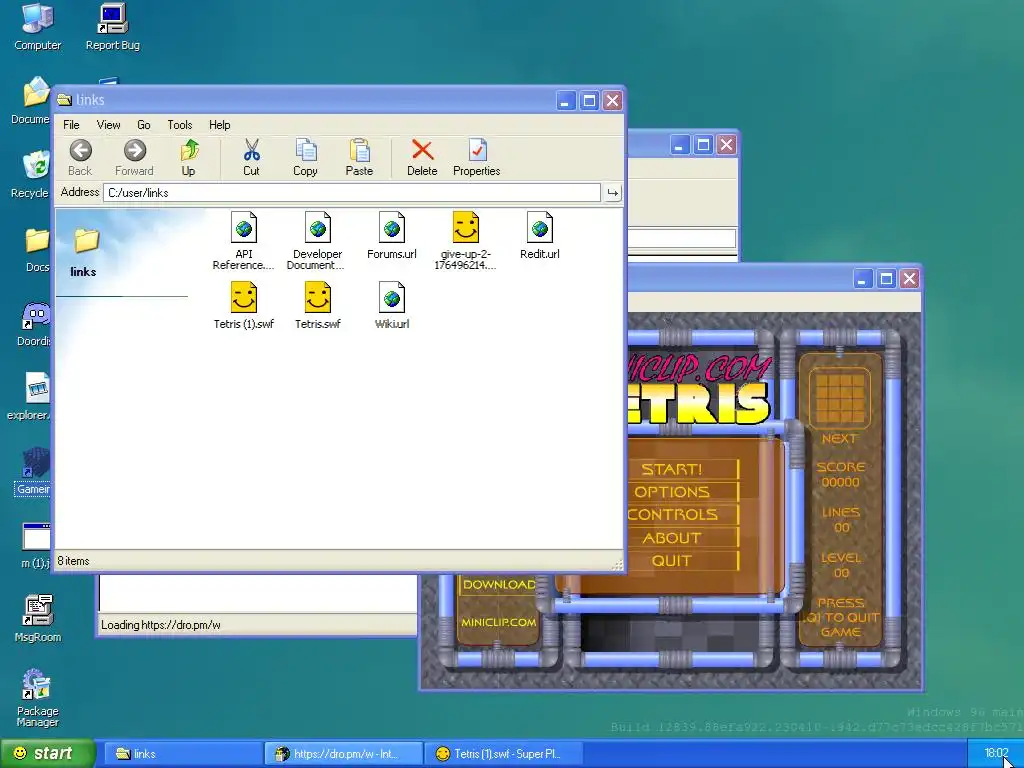This screenshot has width=1024, height=768.
Task: Click the selected Game desktop icon
Action: [x=33, y=471]
